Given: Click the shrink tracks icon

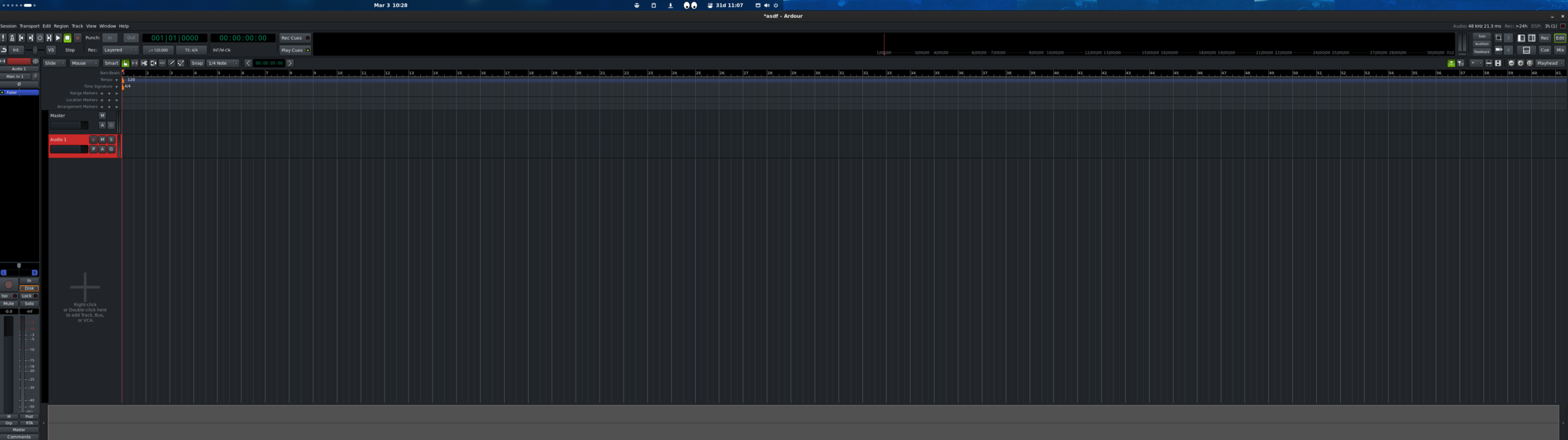Looking at the screenshot, I should click(x=1488, y=63).
